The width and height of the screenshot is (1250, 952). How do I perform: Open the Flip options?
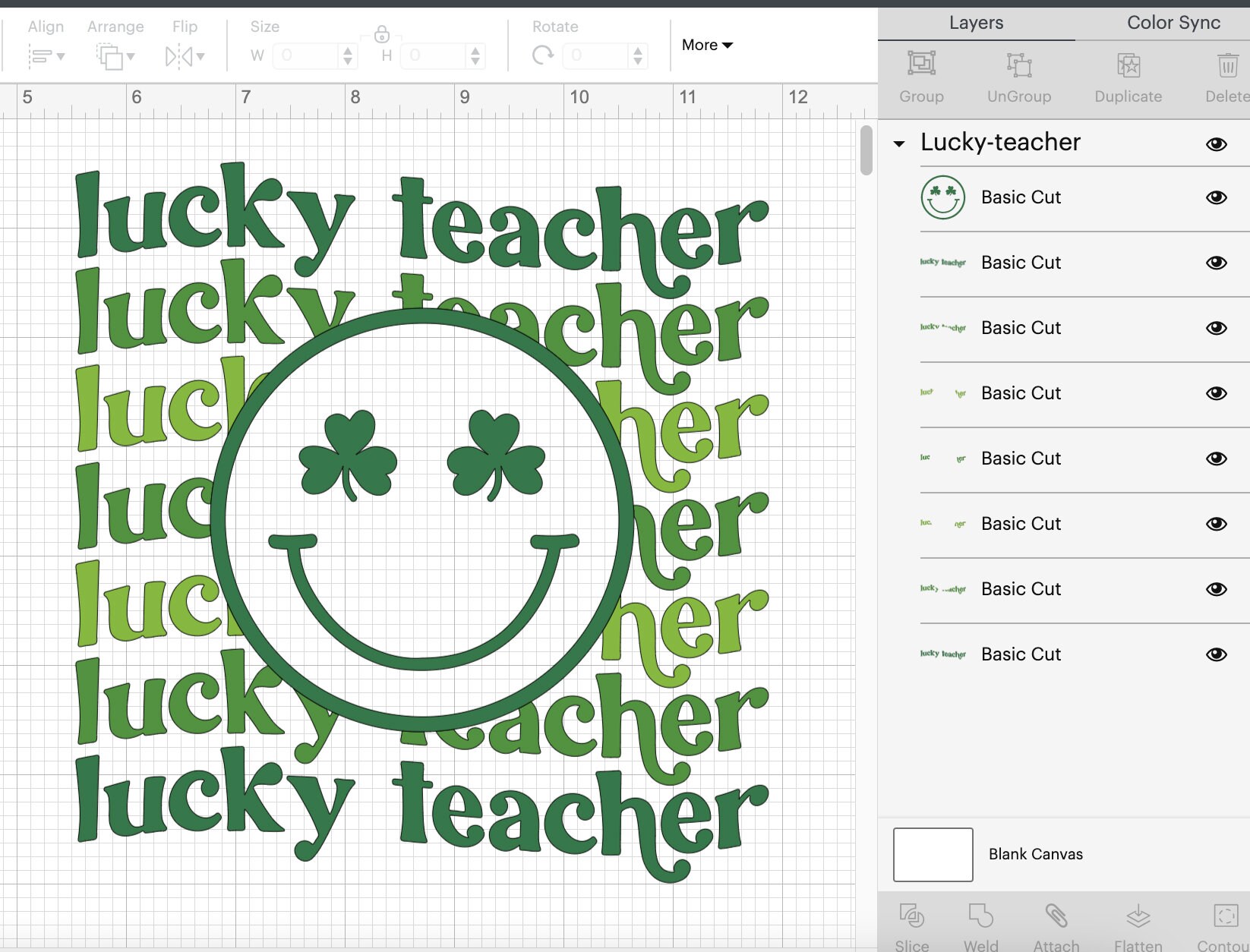(183, 56)
